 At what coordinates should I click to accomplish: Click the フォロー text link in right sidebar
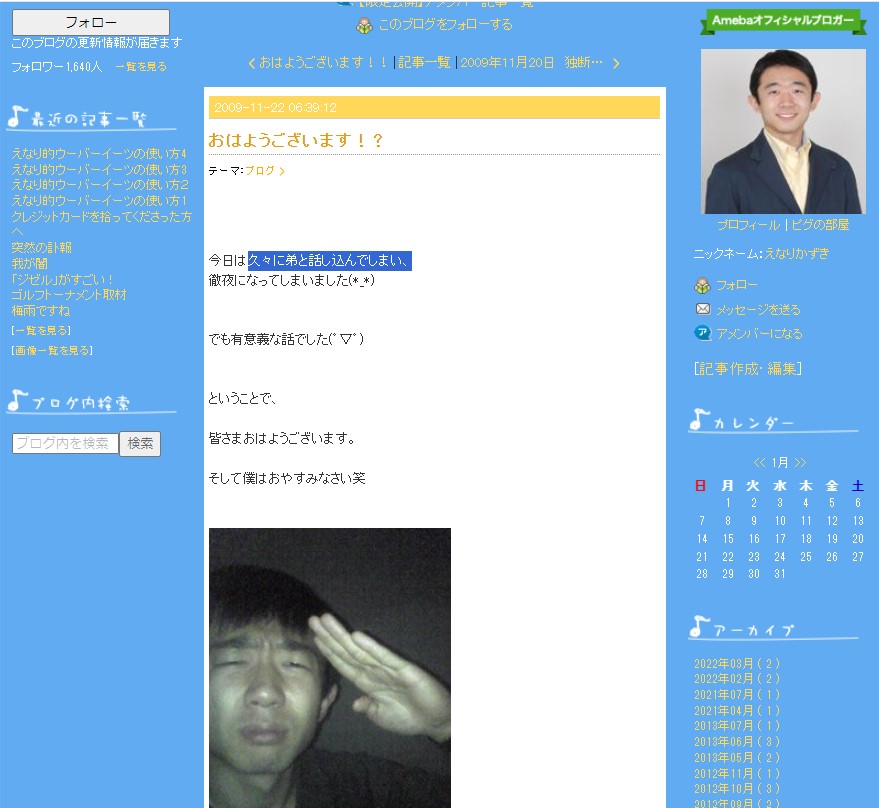click(x=737, y=285)
